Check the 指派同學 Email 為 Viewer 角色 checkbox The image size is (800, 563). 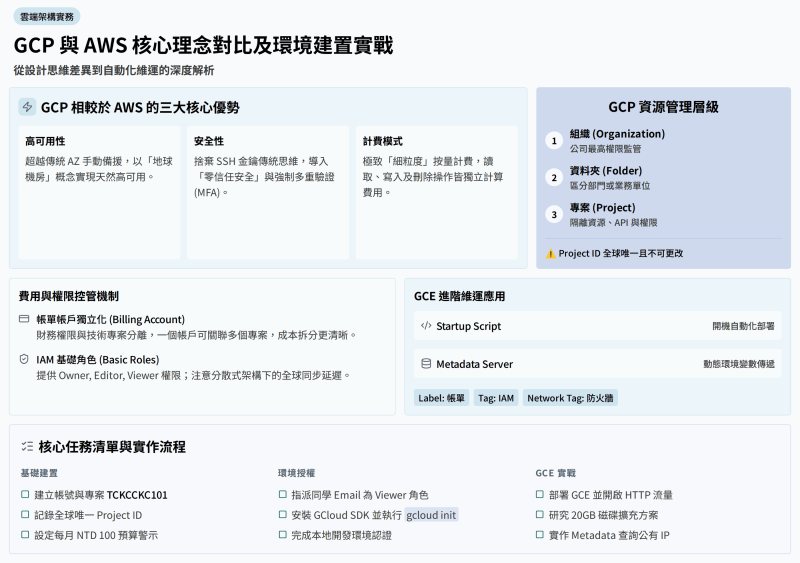coord(283,494)
